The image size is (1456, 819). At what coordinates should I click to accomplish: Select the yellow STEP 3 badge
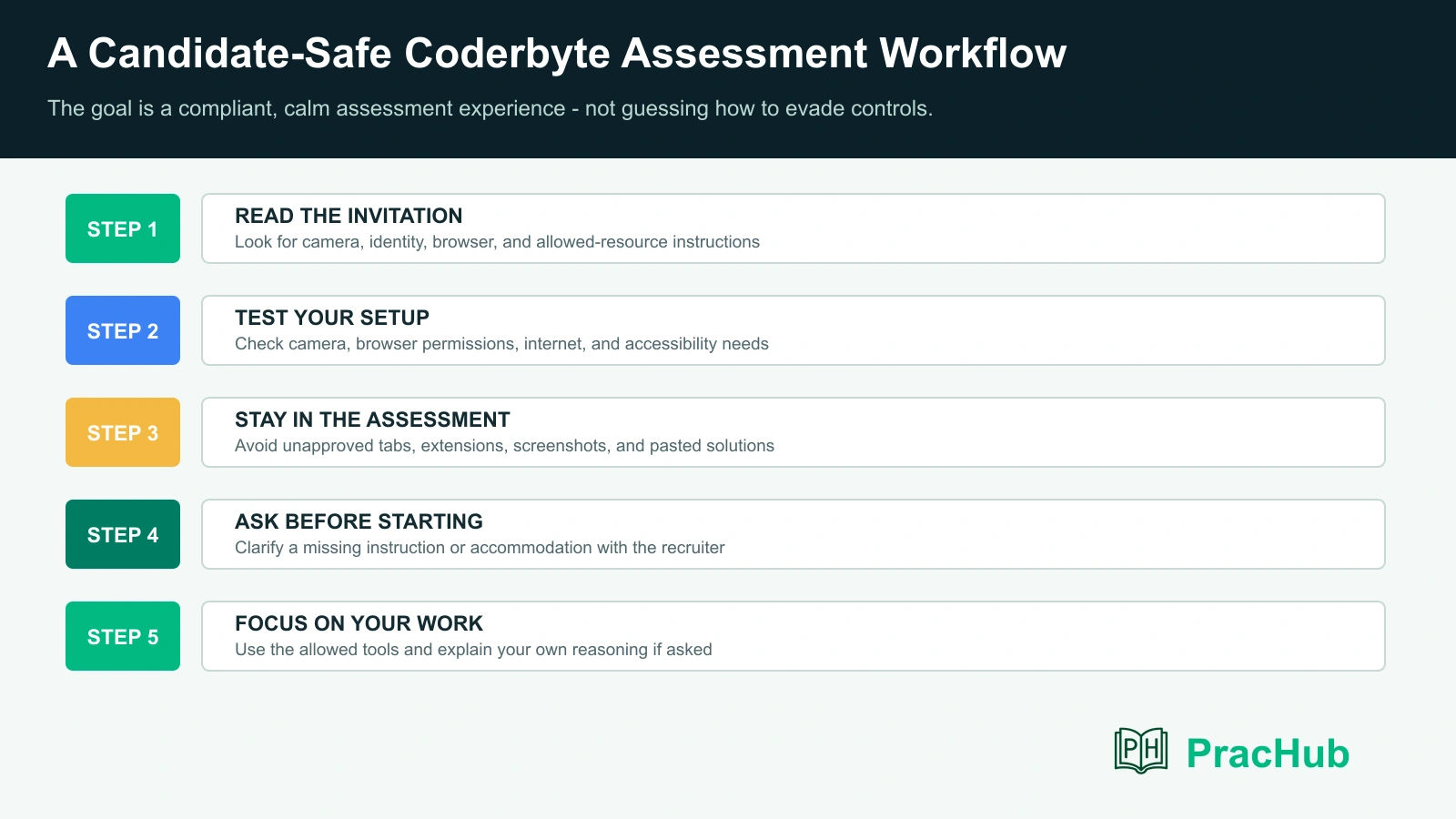(123, 432)
